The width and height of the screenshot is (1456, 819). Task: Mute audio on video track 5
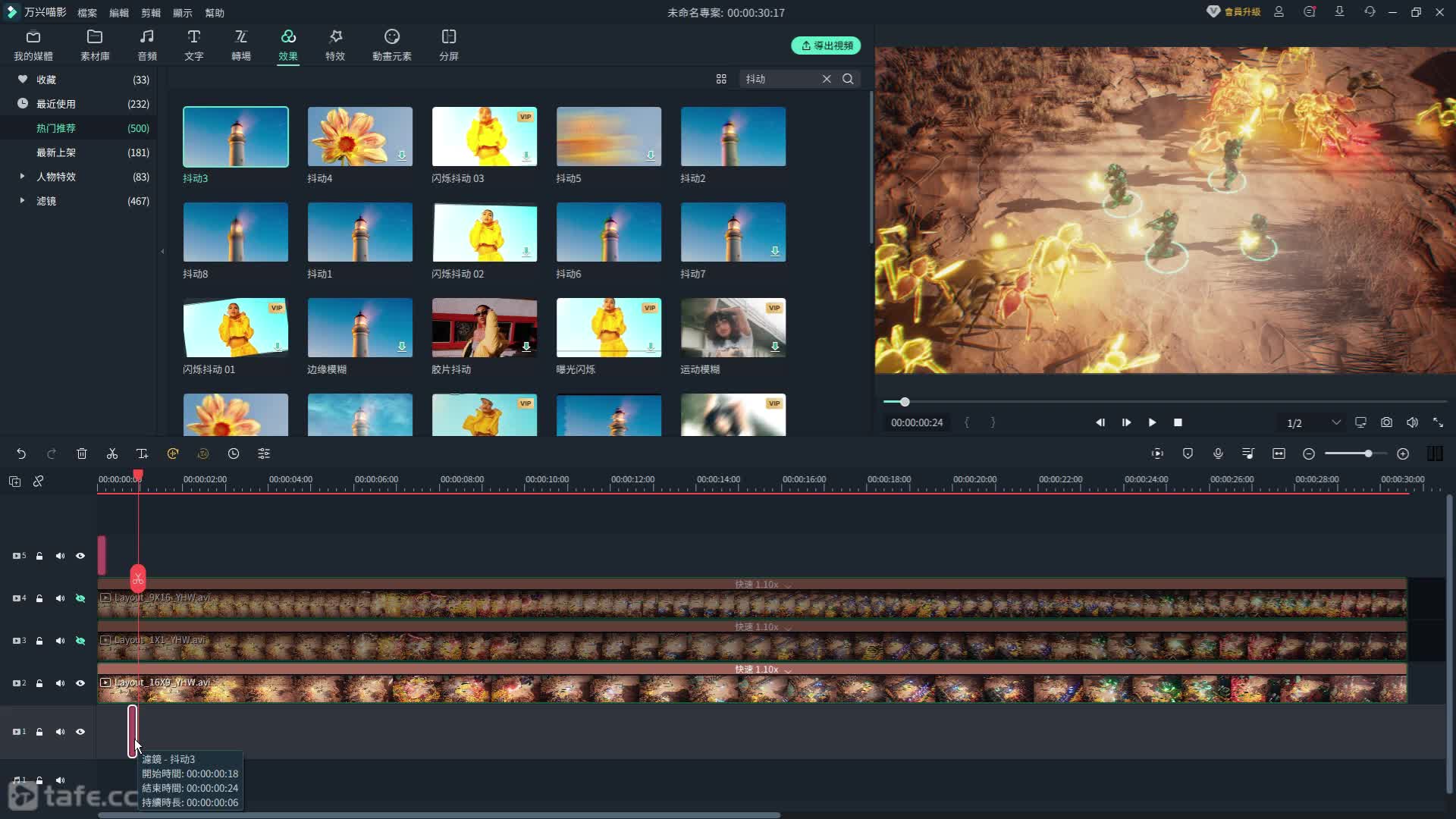pos(60,556)
